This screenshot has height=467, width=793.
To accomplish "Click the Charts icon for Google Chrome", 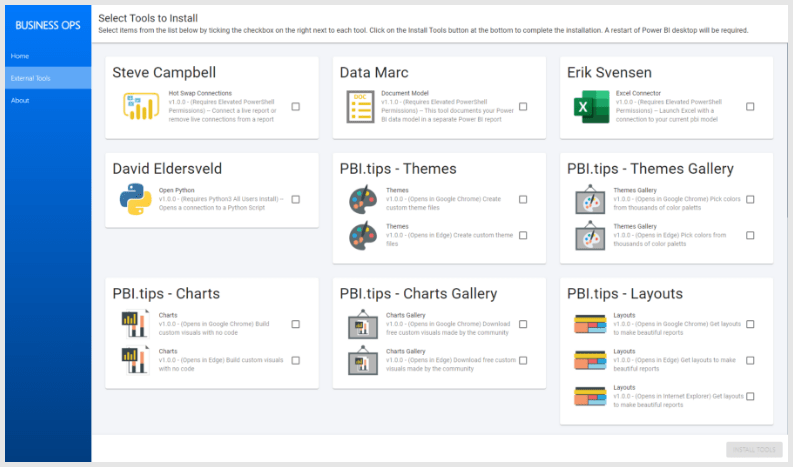I will [133, 324].
